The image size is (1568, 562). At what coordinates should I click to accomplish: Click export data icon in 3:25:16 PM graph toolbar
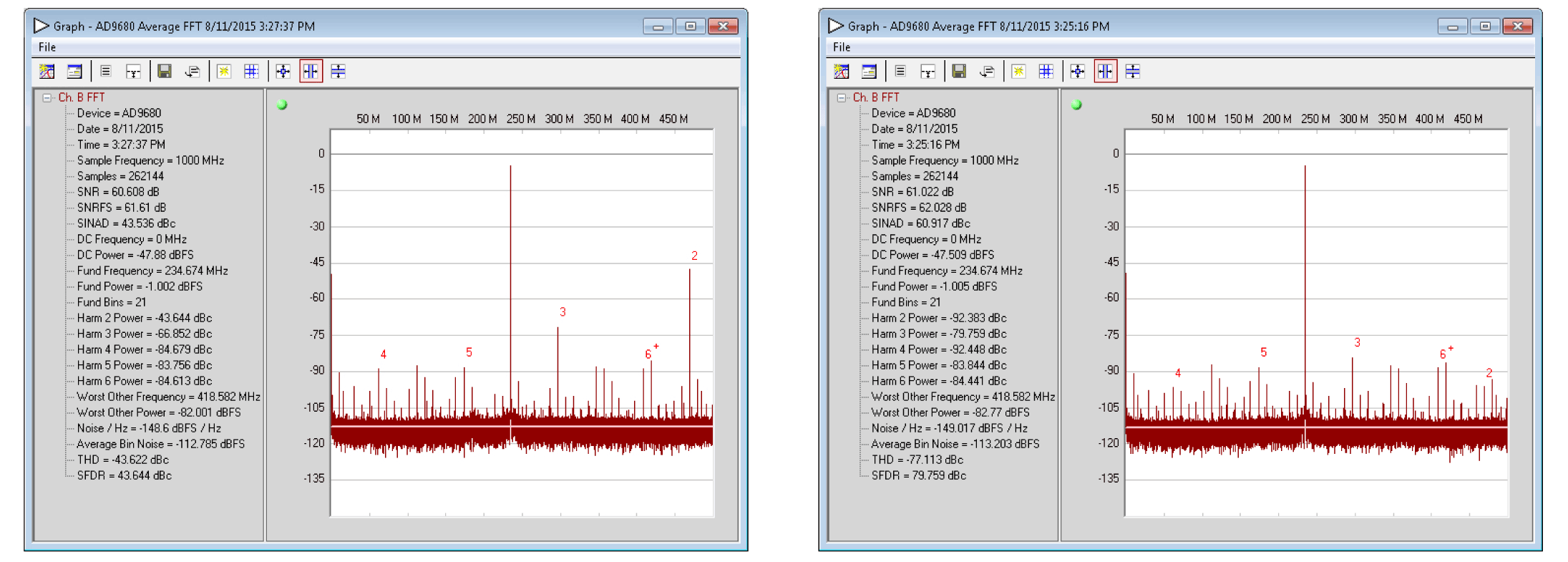click(987, 71)
